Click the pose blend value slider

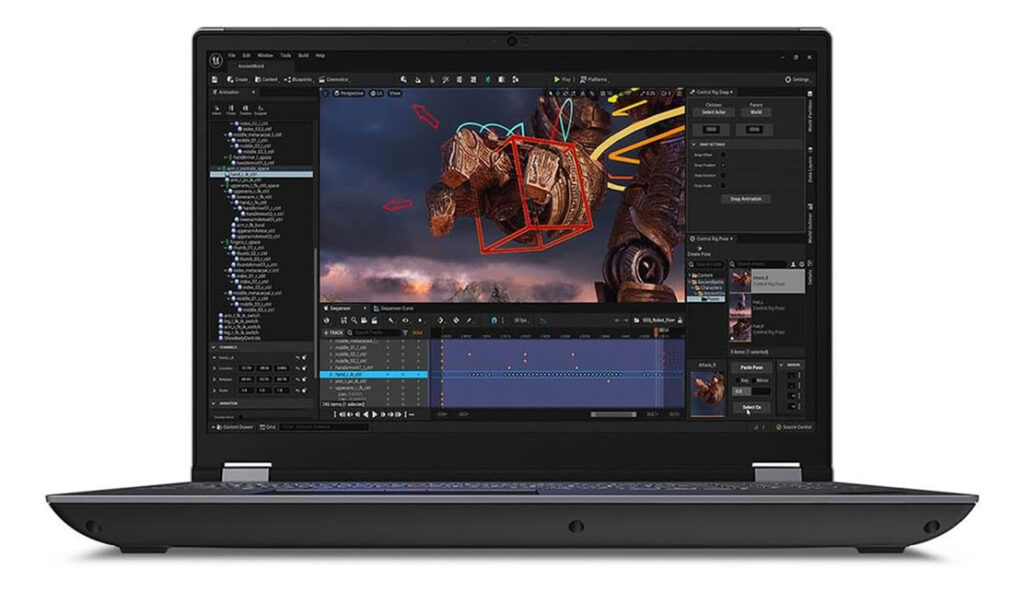pyautogui.click(x=751, y=391)
